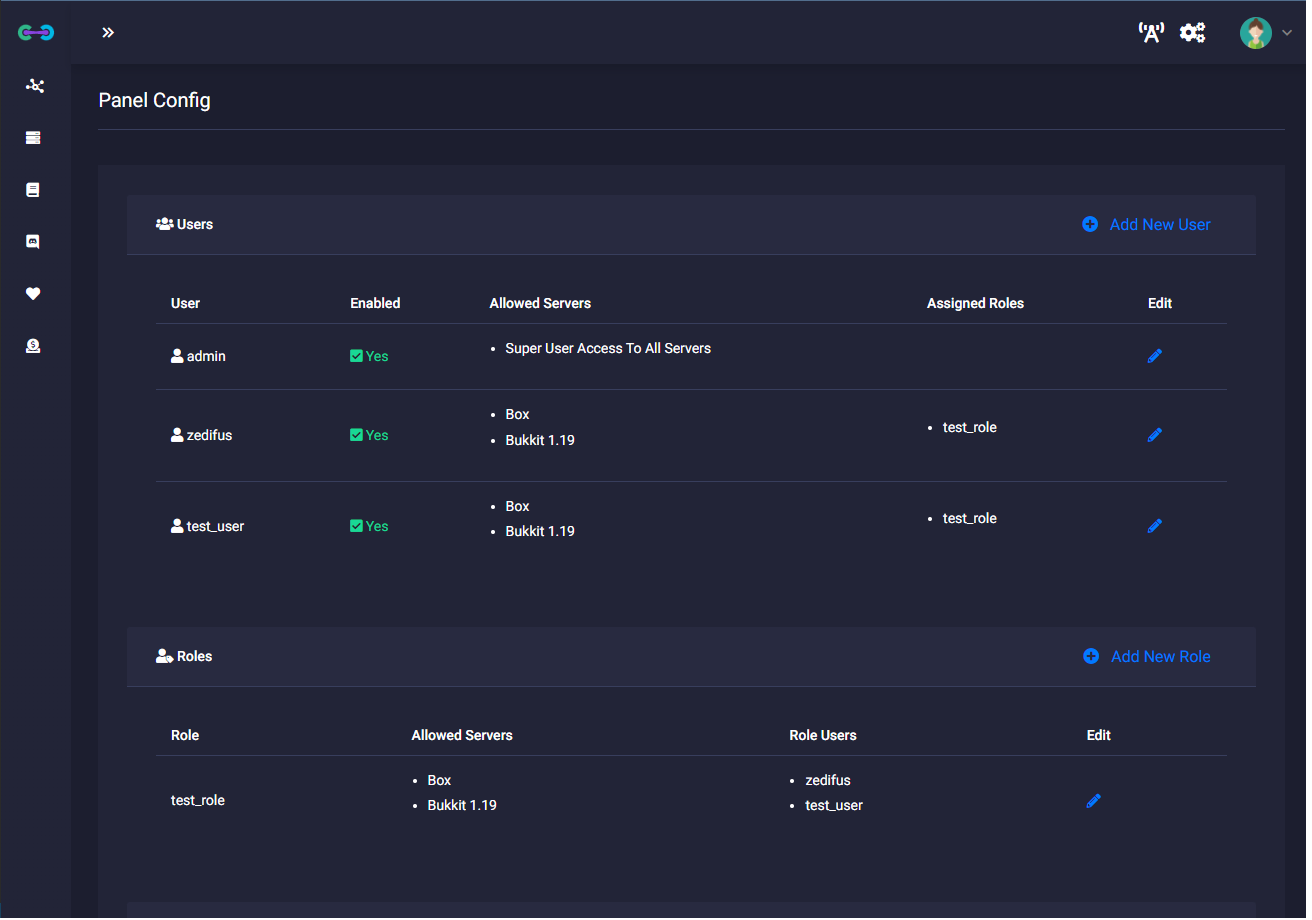Click the language icon in top bar
Screen dimensions: 1312x920
[1151, 33]
